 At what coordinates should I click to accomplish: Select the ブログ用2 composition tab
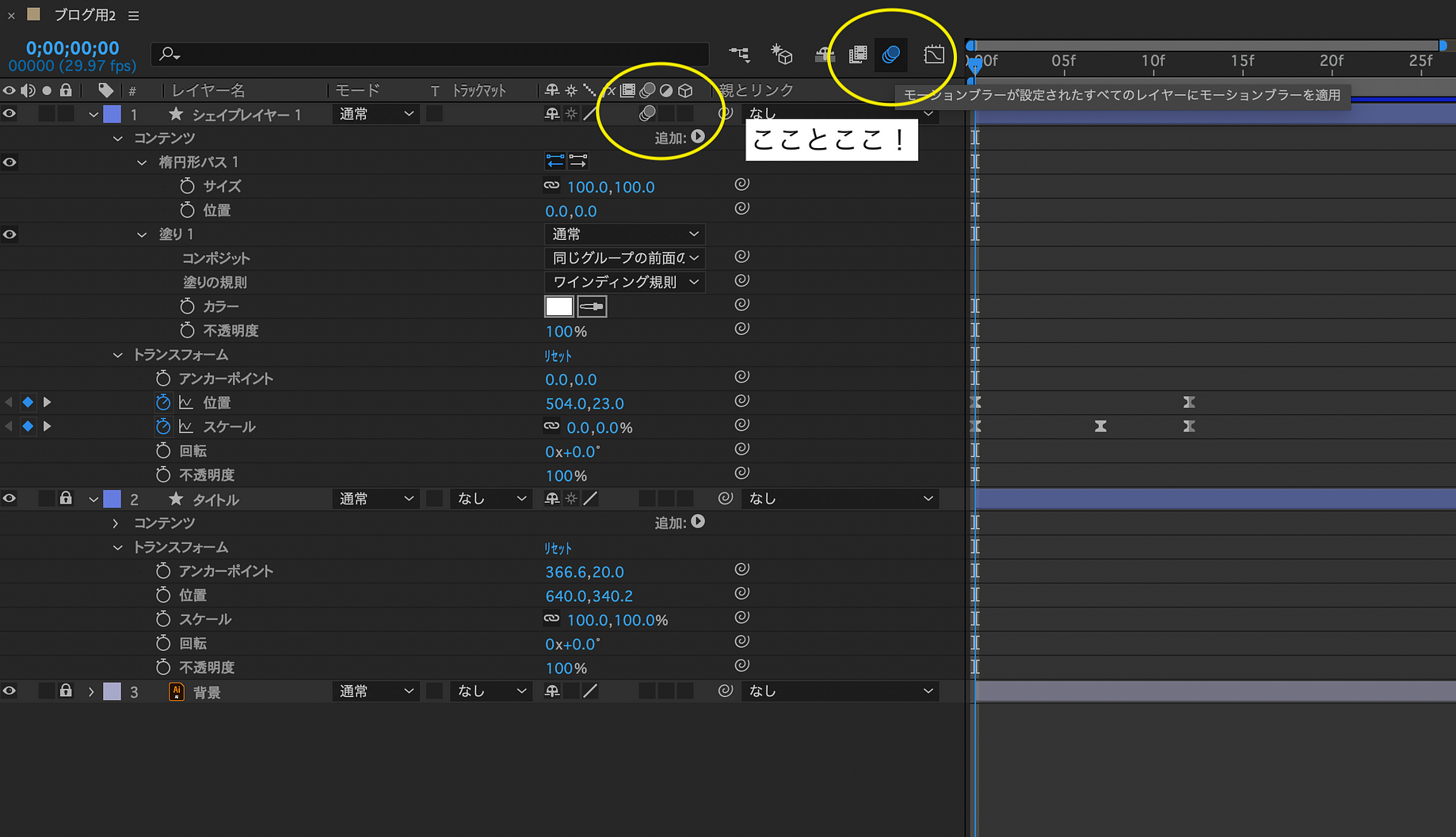click(x=84, y=15)
